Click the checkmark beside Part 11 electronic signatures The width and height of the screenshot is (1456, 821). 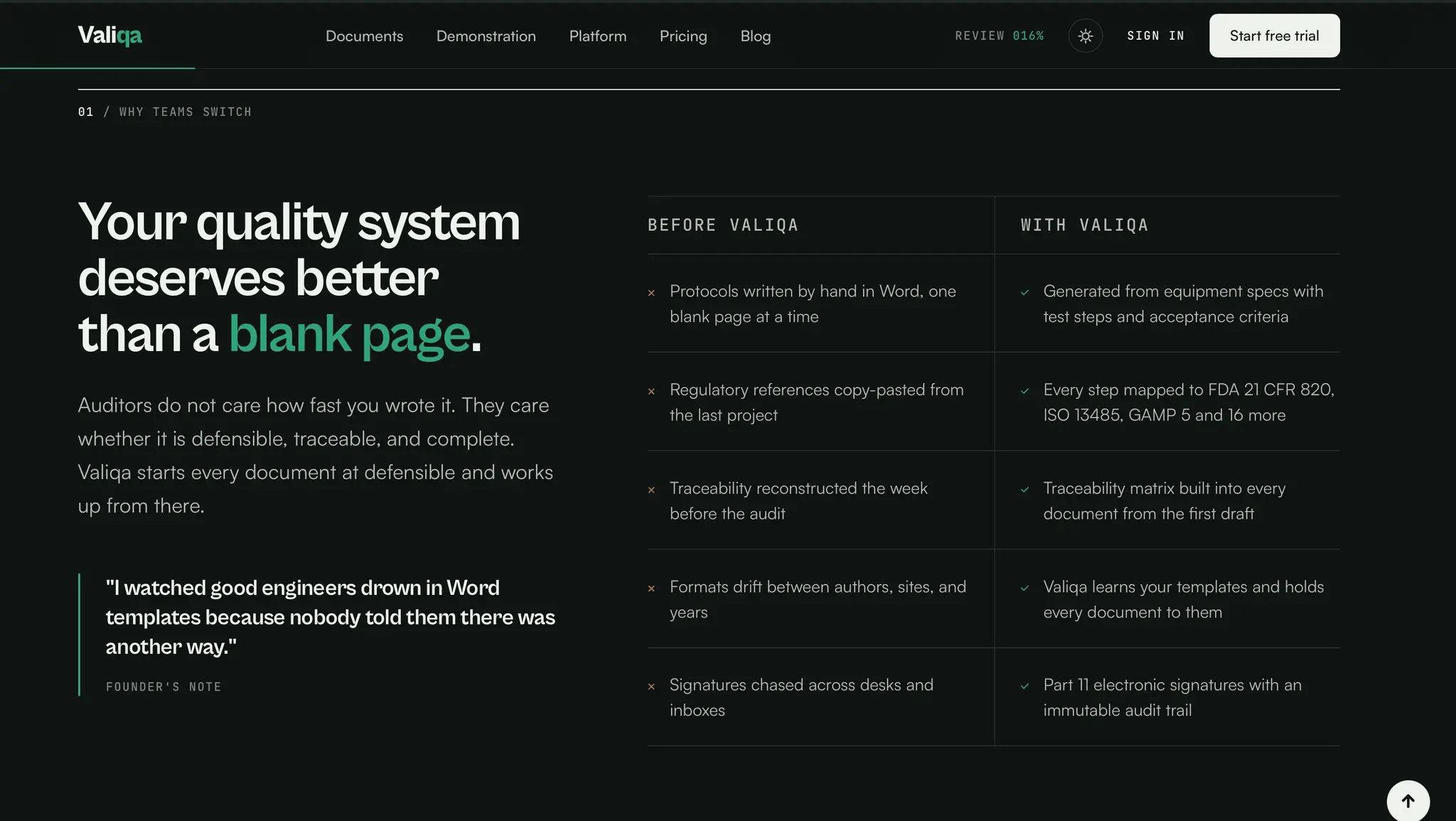pos(1025,686)
